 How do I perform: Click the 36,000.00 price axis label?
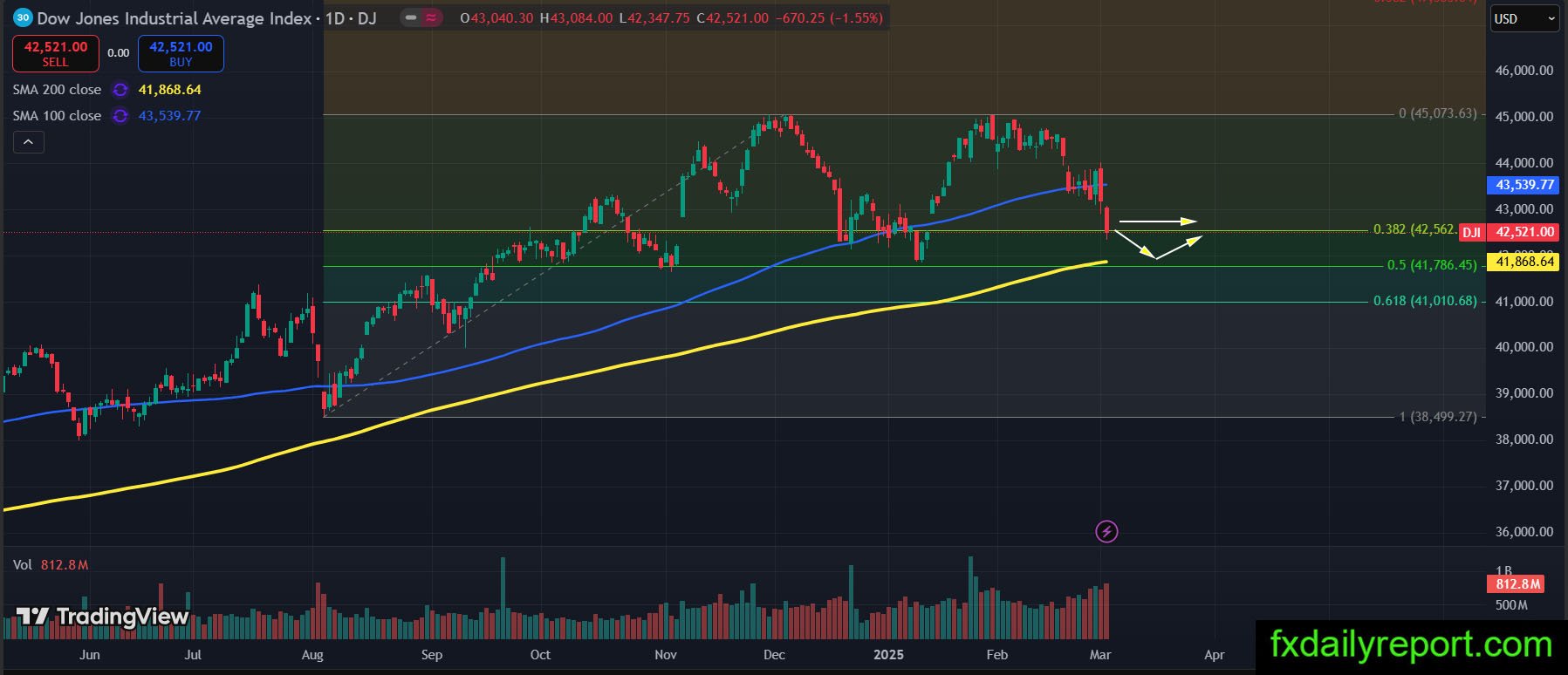tap(1524, 532)
